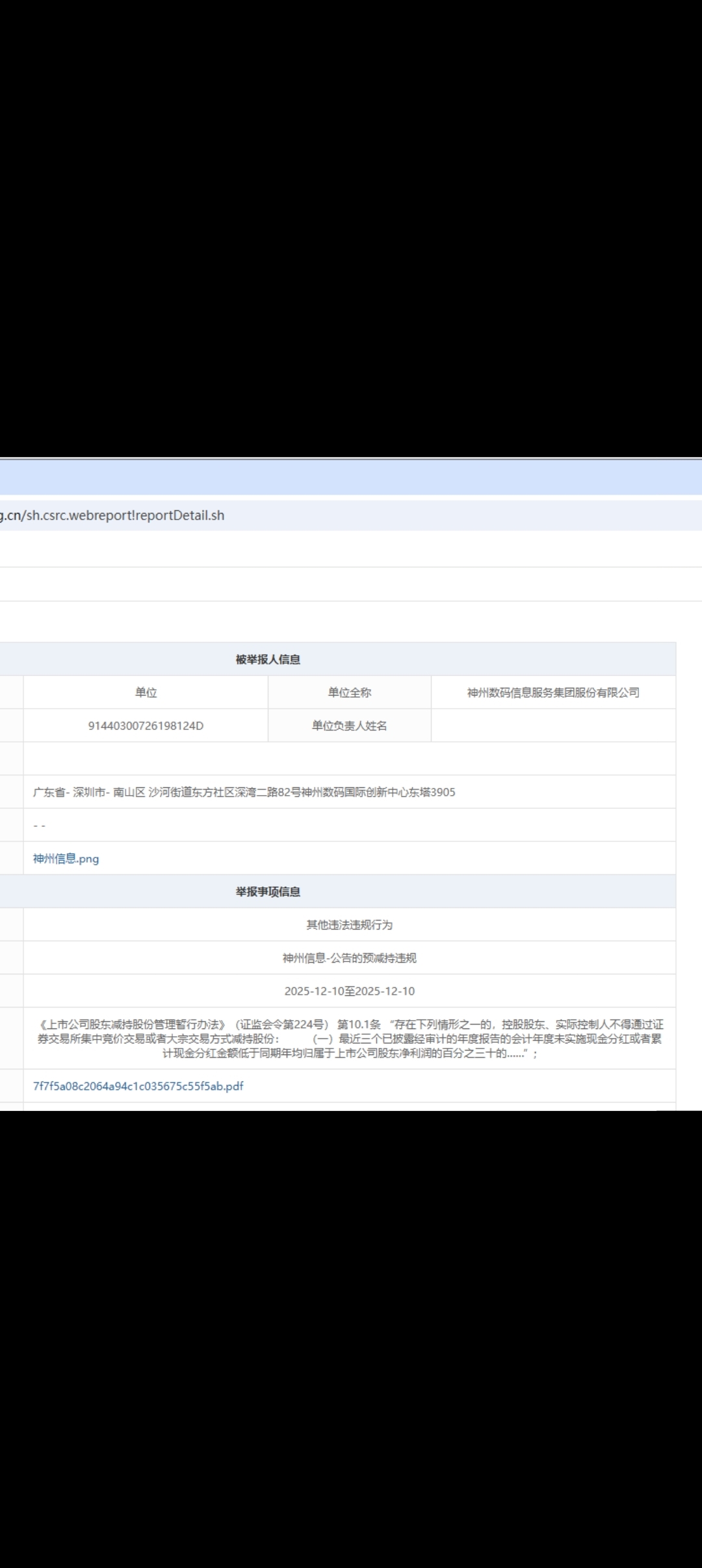Select the credit code 91440300726198124D

tap(146, 725)
